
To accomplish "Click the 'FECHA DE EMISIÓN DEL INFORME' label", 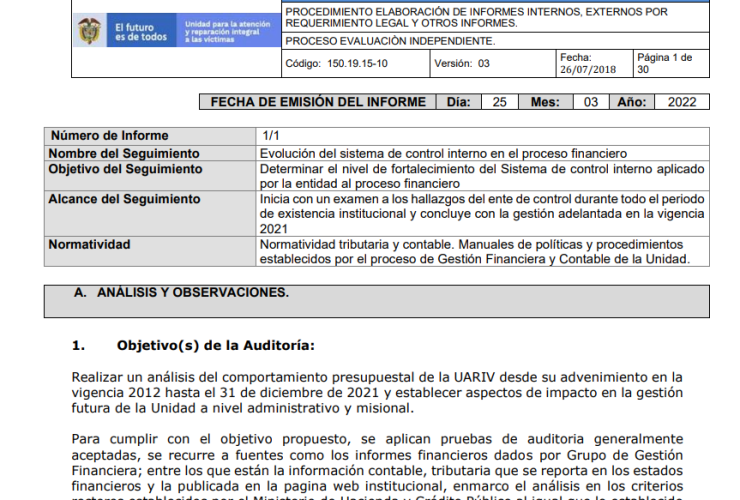I will (x=318, y=102).
